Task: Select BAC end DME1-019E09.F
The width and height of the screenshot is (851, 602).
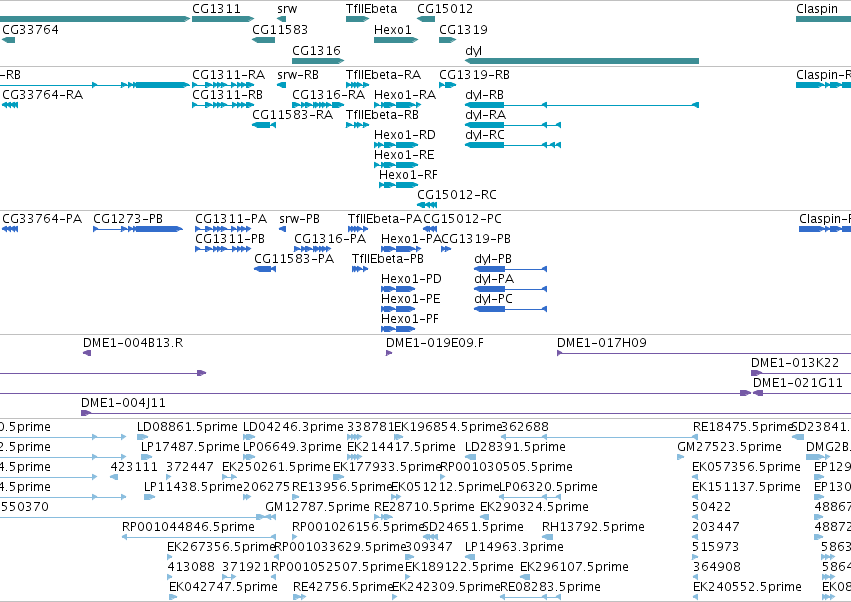Action: click(435, 343)
